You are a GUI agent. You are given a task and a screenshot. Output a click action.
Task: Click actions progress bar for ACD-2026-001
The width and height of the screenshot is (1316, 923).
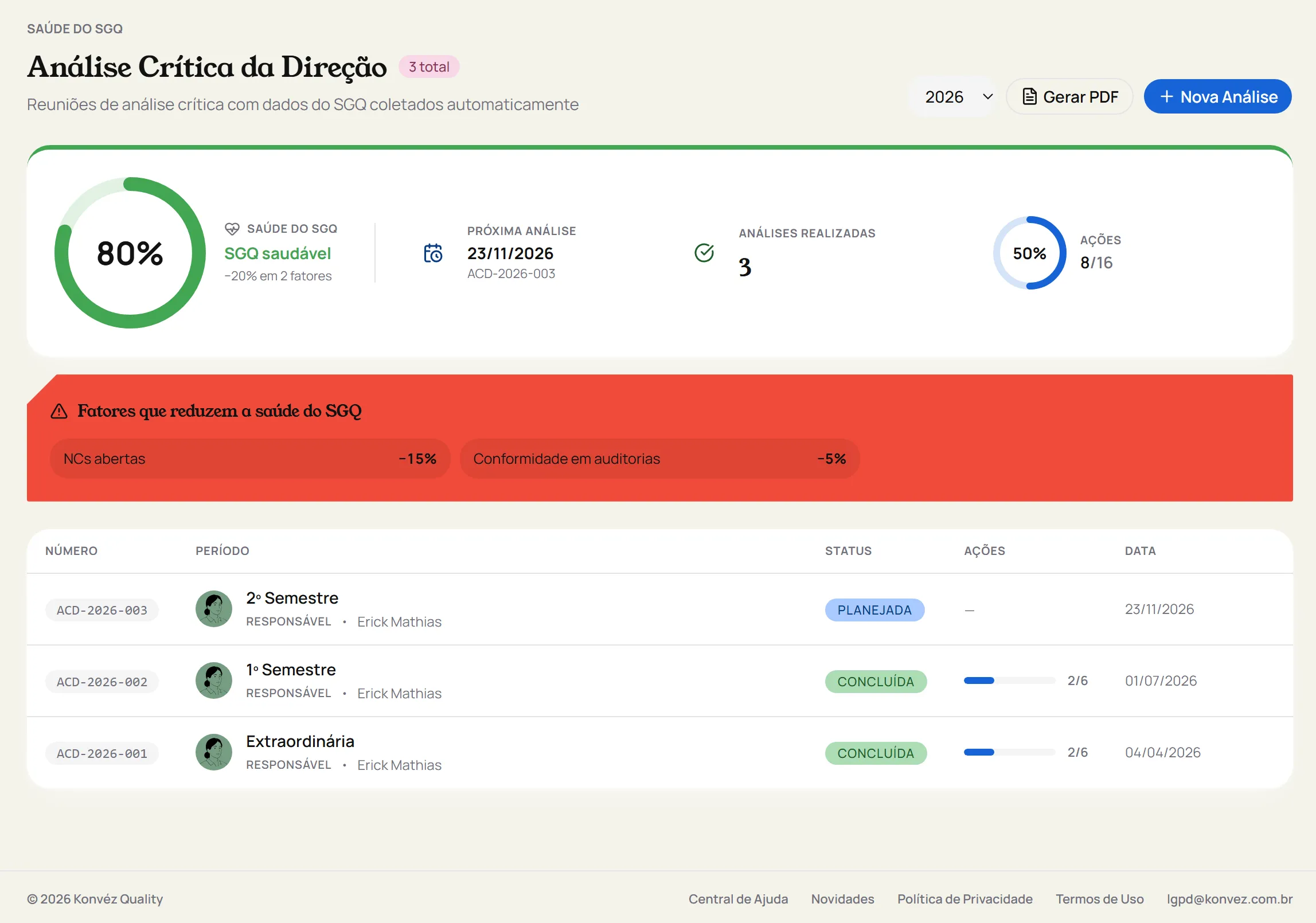tap(1010, 752)
